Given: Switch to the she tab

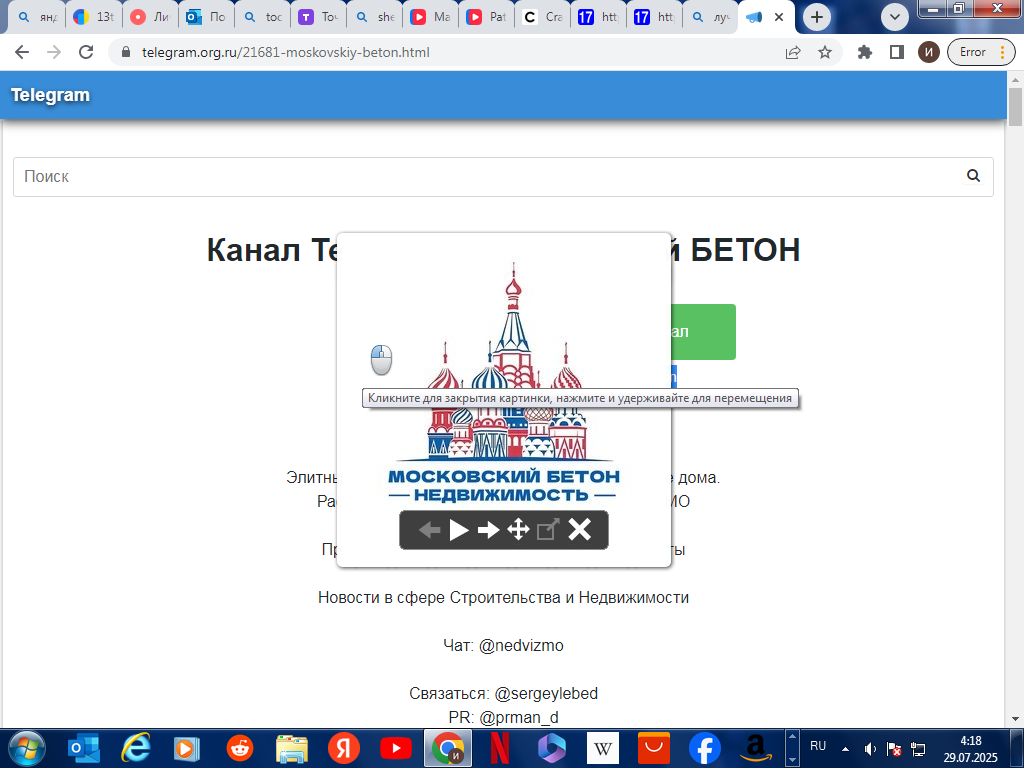Looking at the screenshot, I should (x=374, y=17).
